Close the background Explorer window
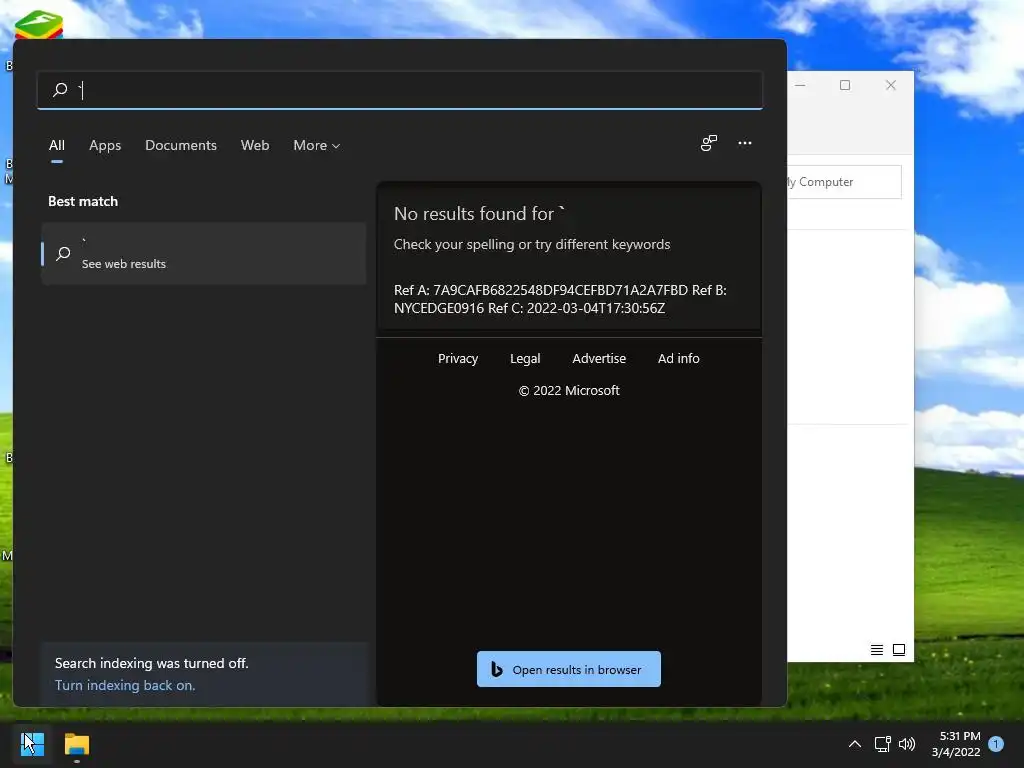Viewport: 1024px width, 768px height. coord(891,85)
